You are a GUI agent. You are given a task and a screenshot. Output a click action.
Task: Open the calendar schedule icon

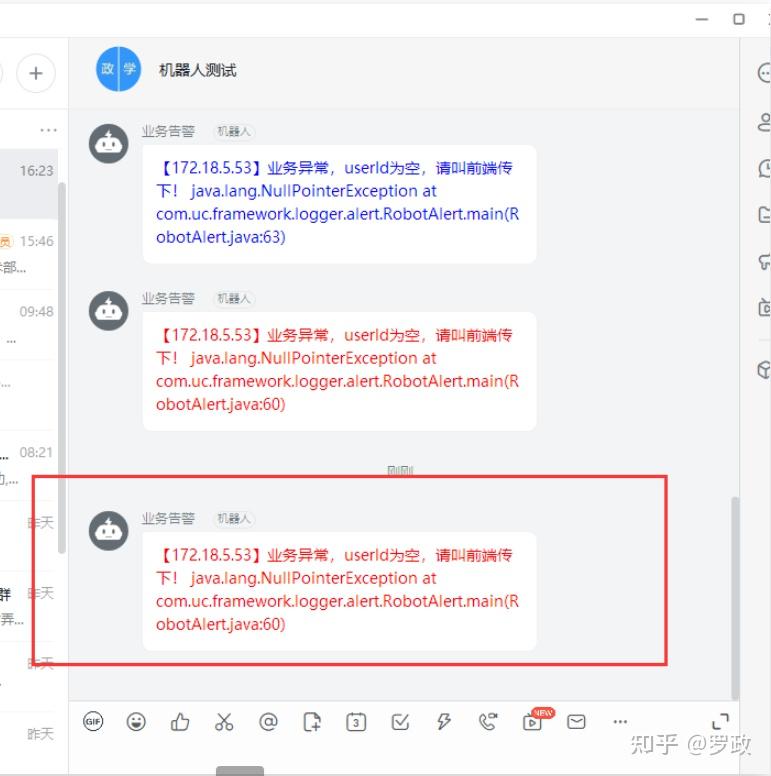click(356, 723)
